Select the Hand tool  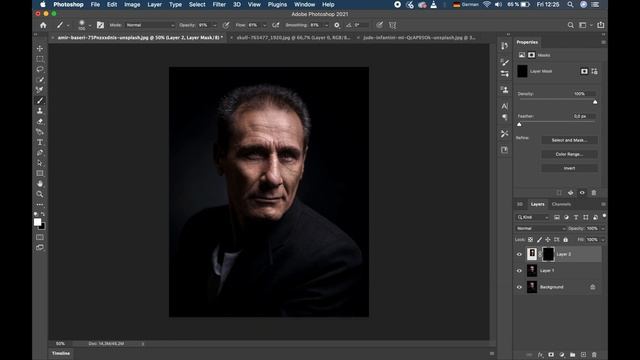(40, 184)
